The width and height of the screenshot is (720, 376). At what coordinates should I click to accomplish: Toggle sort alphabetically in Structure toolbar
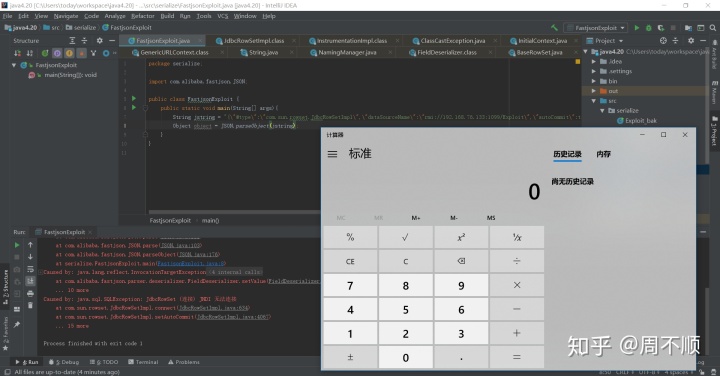(x=30, y=53)
